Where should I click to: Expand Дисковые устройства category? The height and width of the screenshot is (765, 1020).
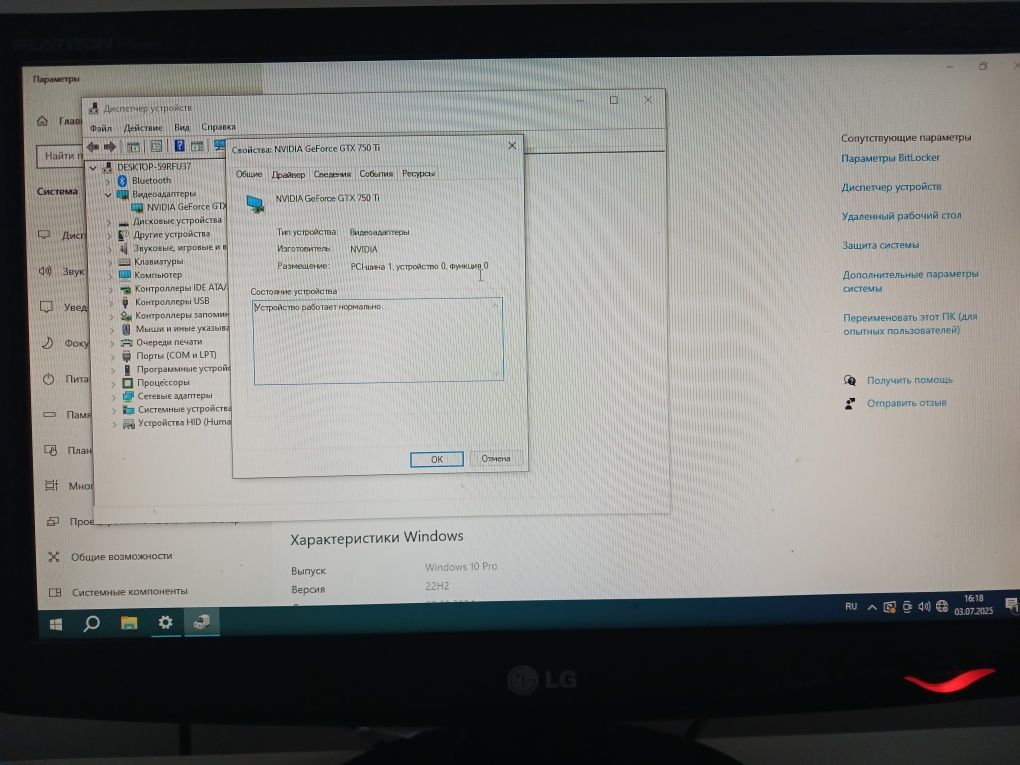click(109, 221)
